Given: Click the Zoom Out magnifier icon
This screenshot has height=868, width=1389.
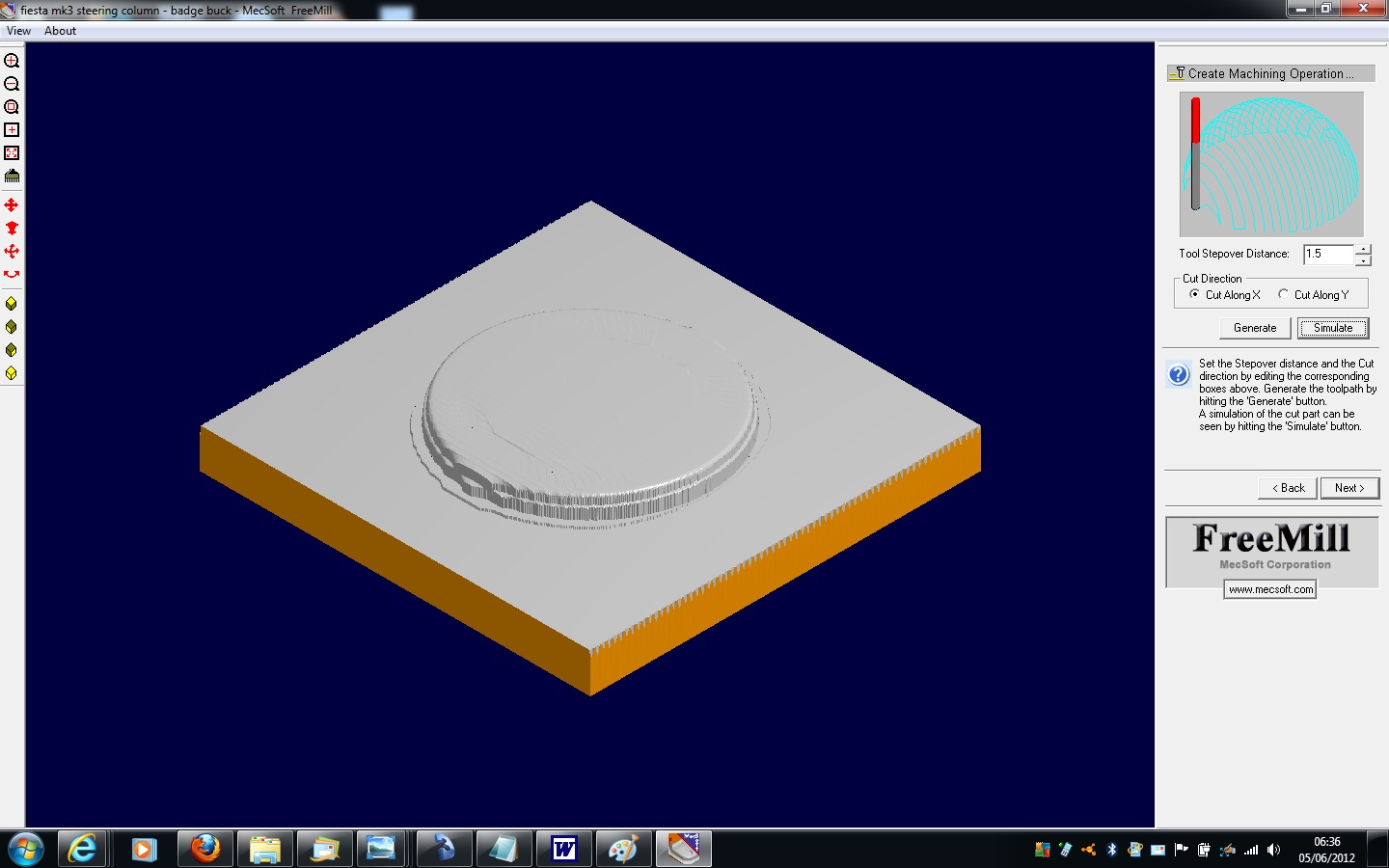Looking at the screenshot, I should click(12, 84).
